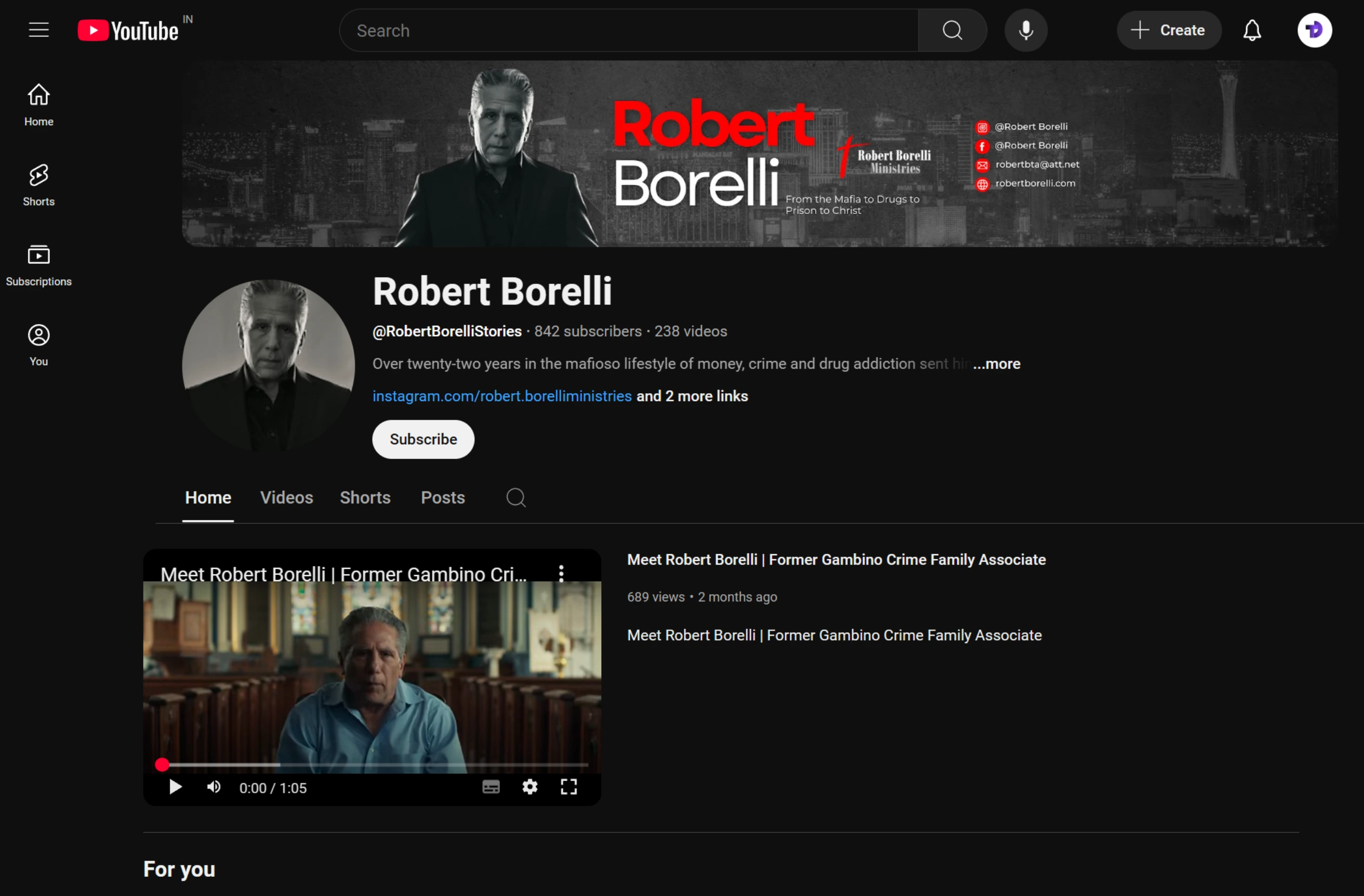Open Shorts in sidebar
1364x896 pixels.
coord(39,185)
